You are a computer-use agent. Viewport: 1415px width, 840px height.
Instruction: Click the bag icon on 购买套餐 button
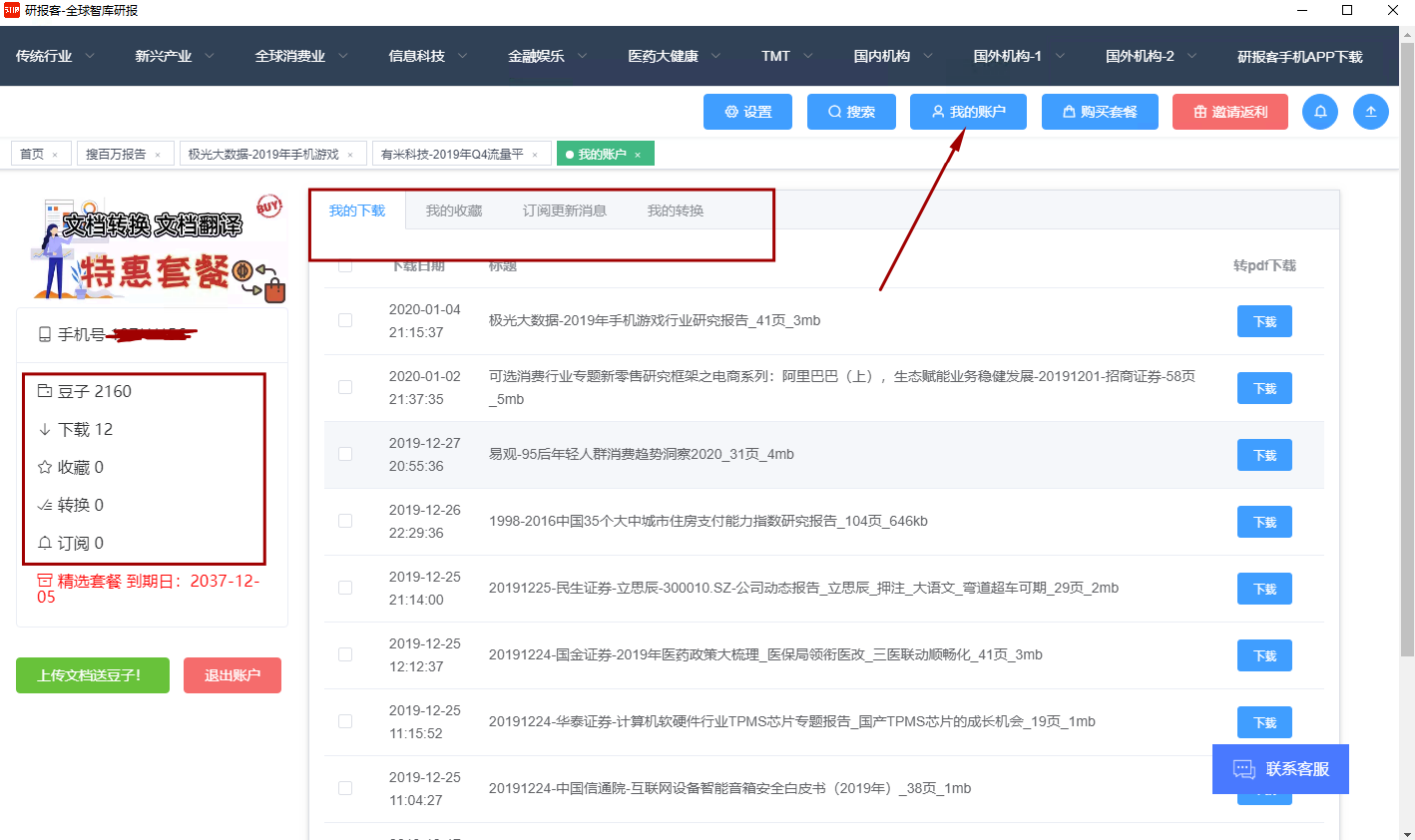(x=1069, y=112)
